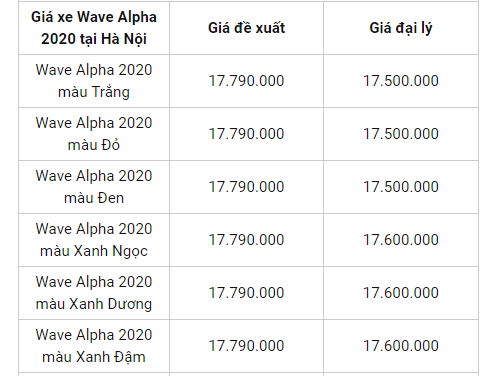Select suggested price 17.790.000 for màu Trắng
Screen dimensions: 498x376
point(246,81)
